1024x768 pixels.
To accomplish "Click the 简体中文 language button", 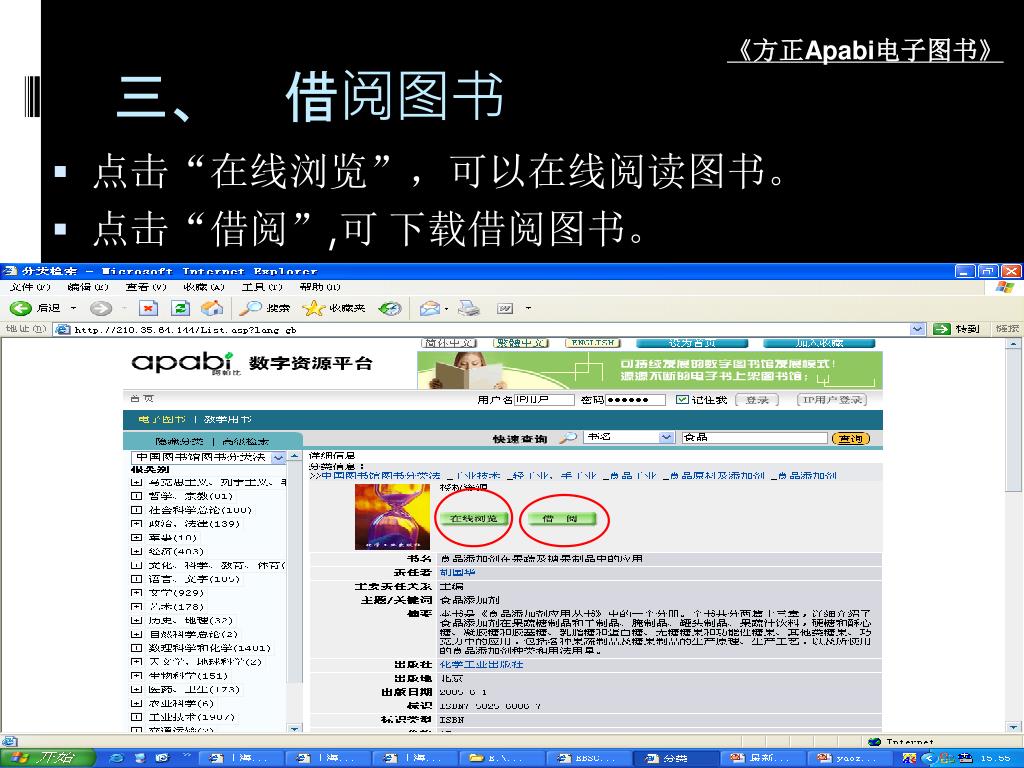I will coord(451,343).
